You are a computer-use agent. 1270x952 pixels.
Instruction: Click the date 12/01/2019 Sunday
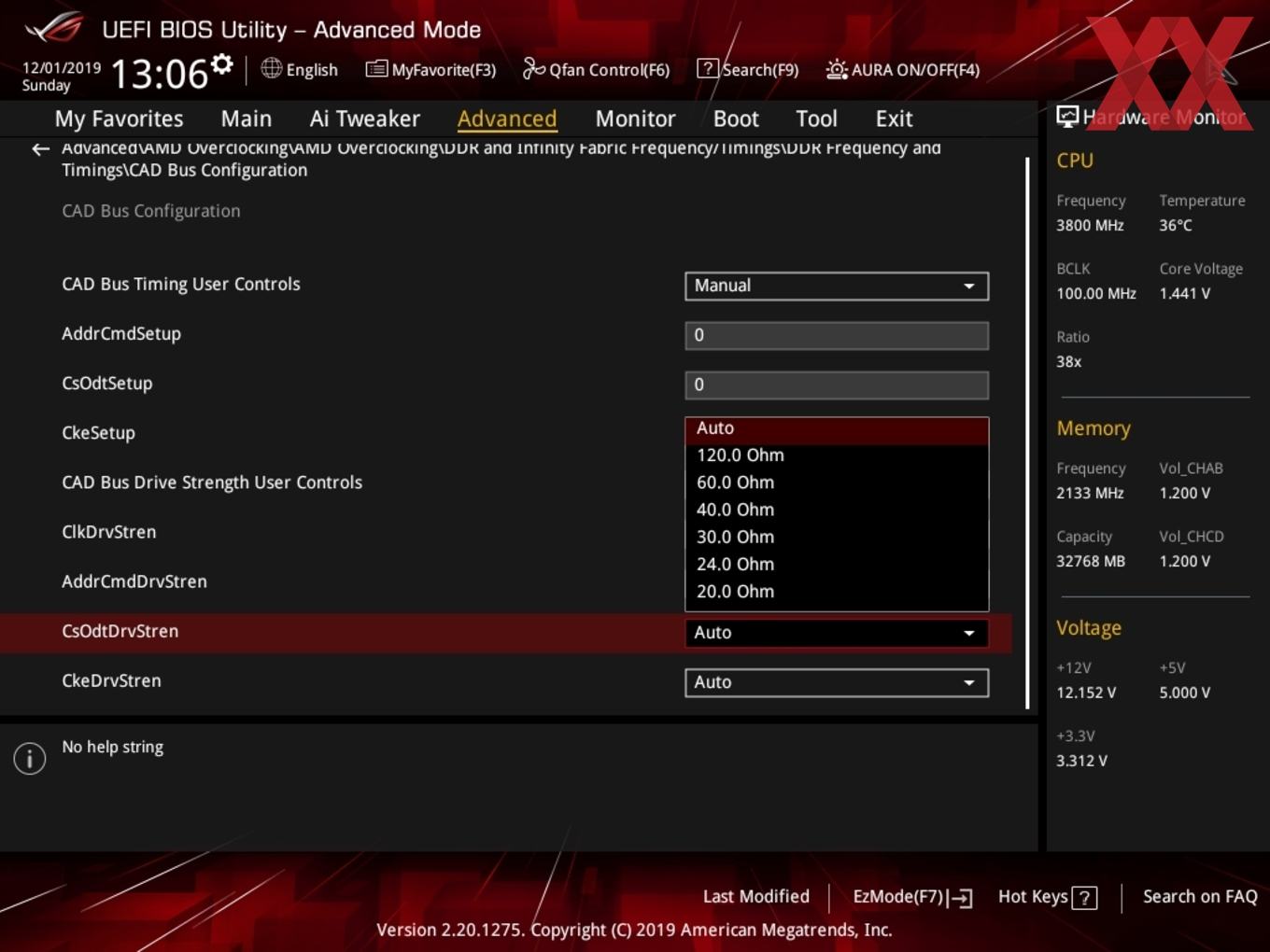[x=61, y=77]
